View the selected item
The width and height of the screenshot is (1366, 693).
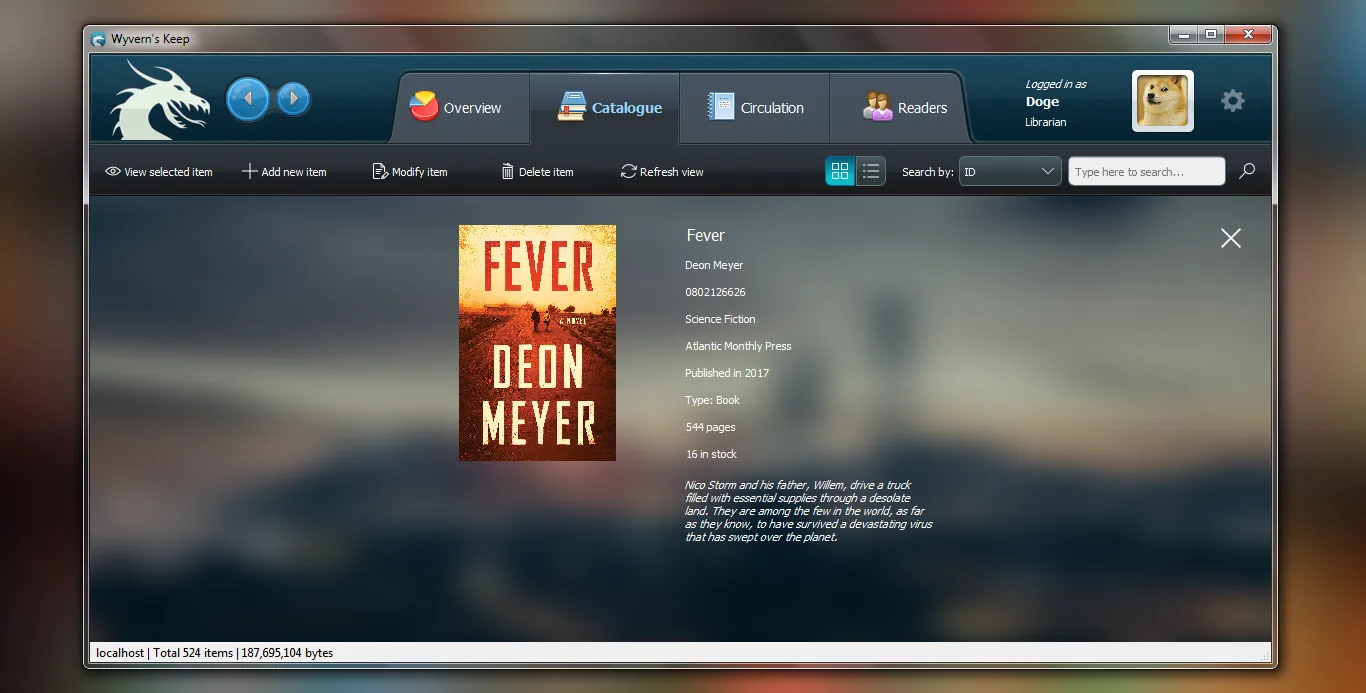pyautogui.click(x=159, y=172)
